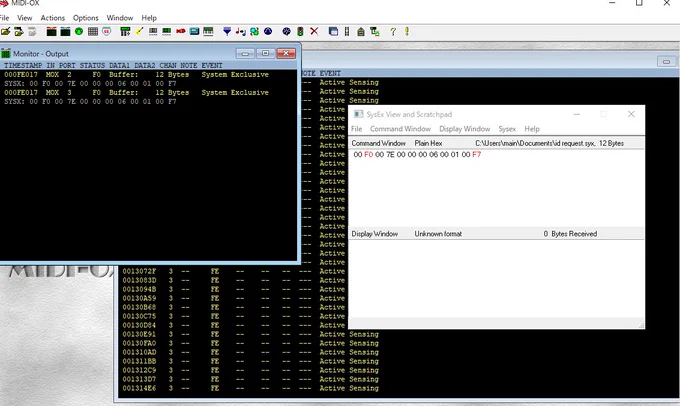Open the Actions menu in MIDI-OX
The height and width of the screenshot is (406, 680).
click(x=52, y=18)
